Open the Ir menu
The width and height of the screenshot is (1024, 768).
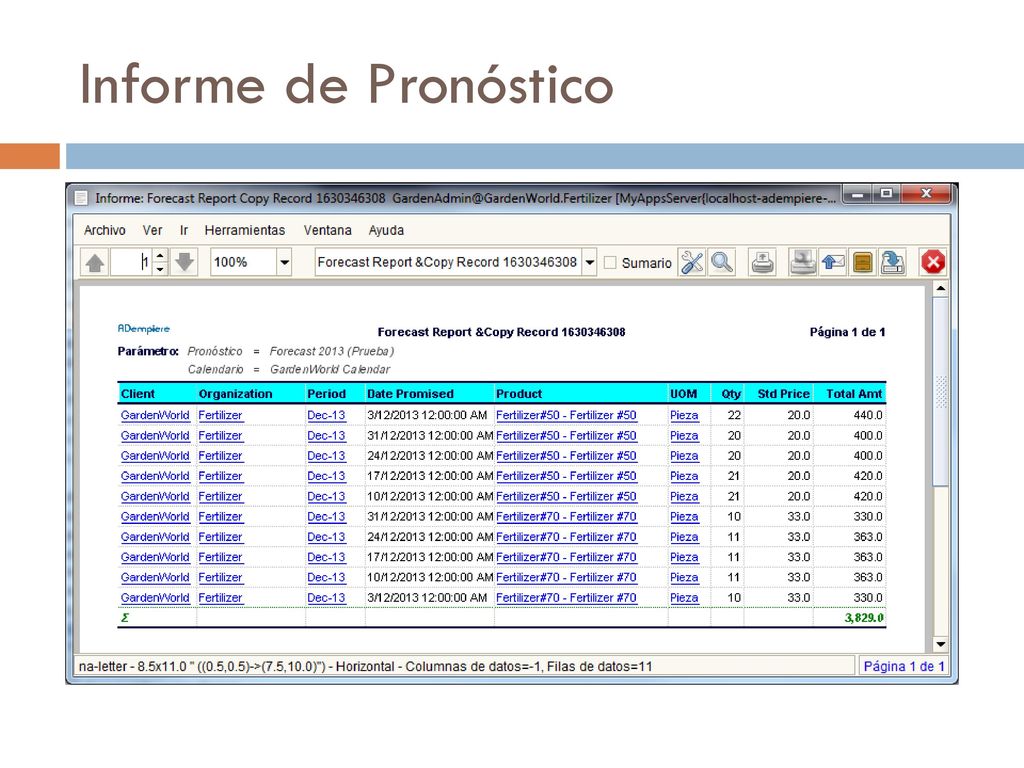pos(184,230)
